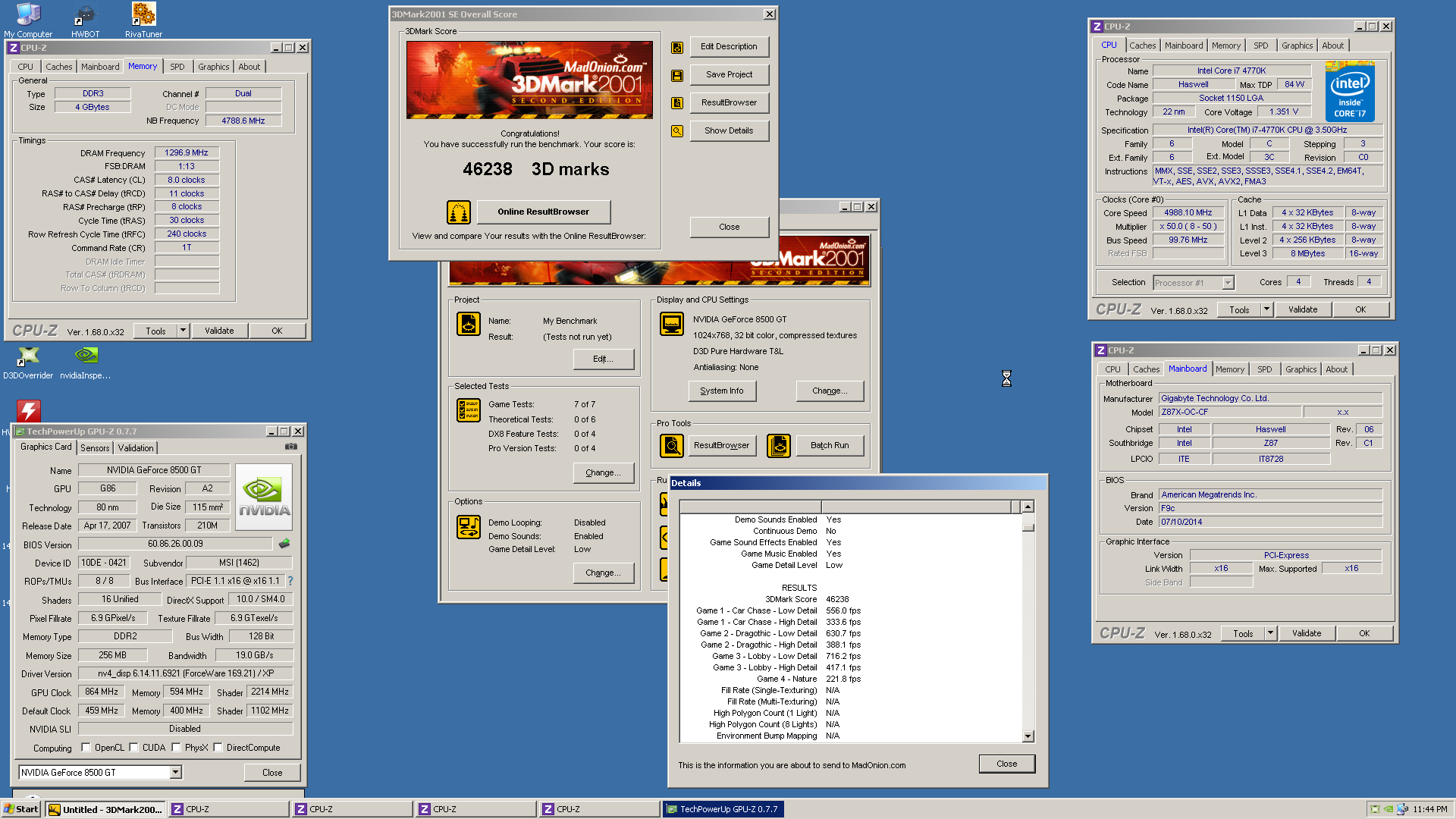The width and height of the screenshot is (1456, 819).
Task: Click the Details list scrollbar thumb
Action: pyautogui.click(x=1028, y=526)
